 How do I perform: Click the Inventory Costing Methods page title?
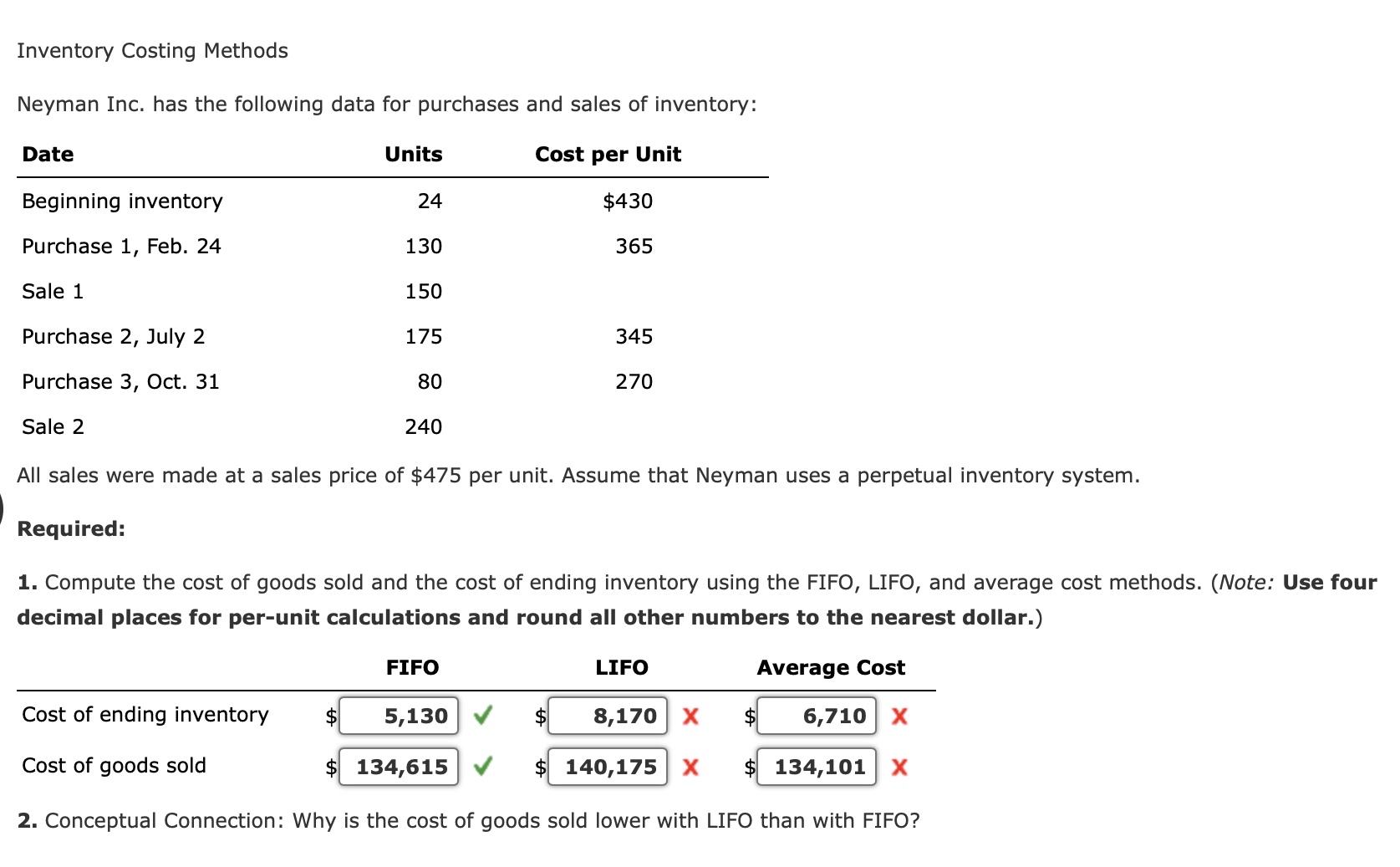[x=152, y=50]
